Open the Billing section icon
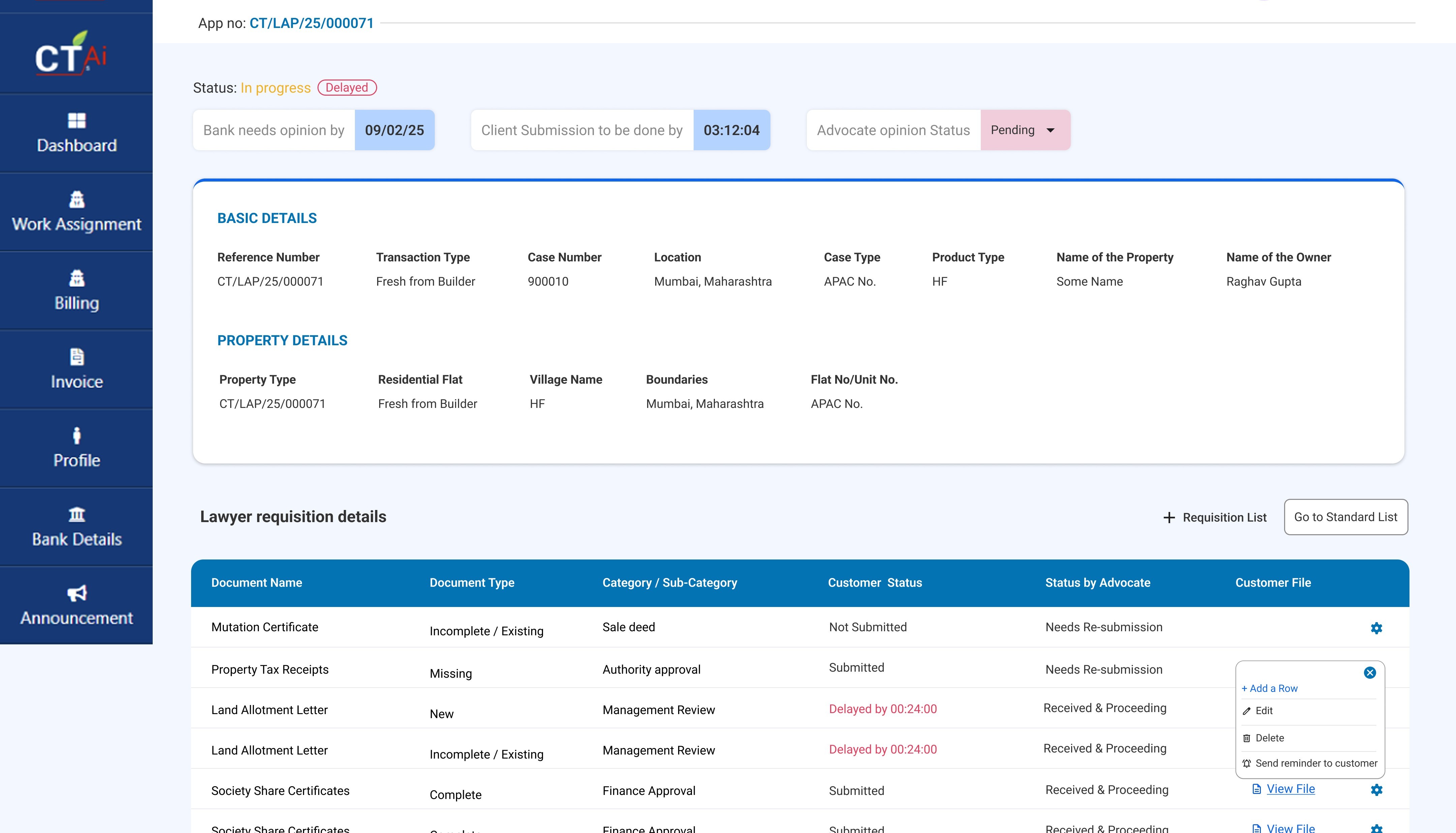 click(x=76, y=279)
